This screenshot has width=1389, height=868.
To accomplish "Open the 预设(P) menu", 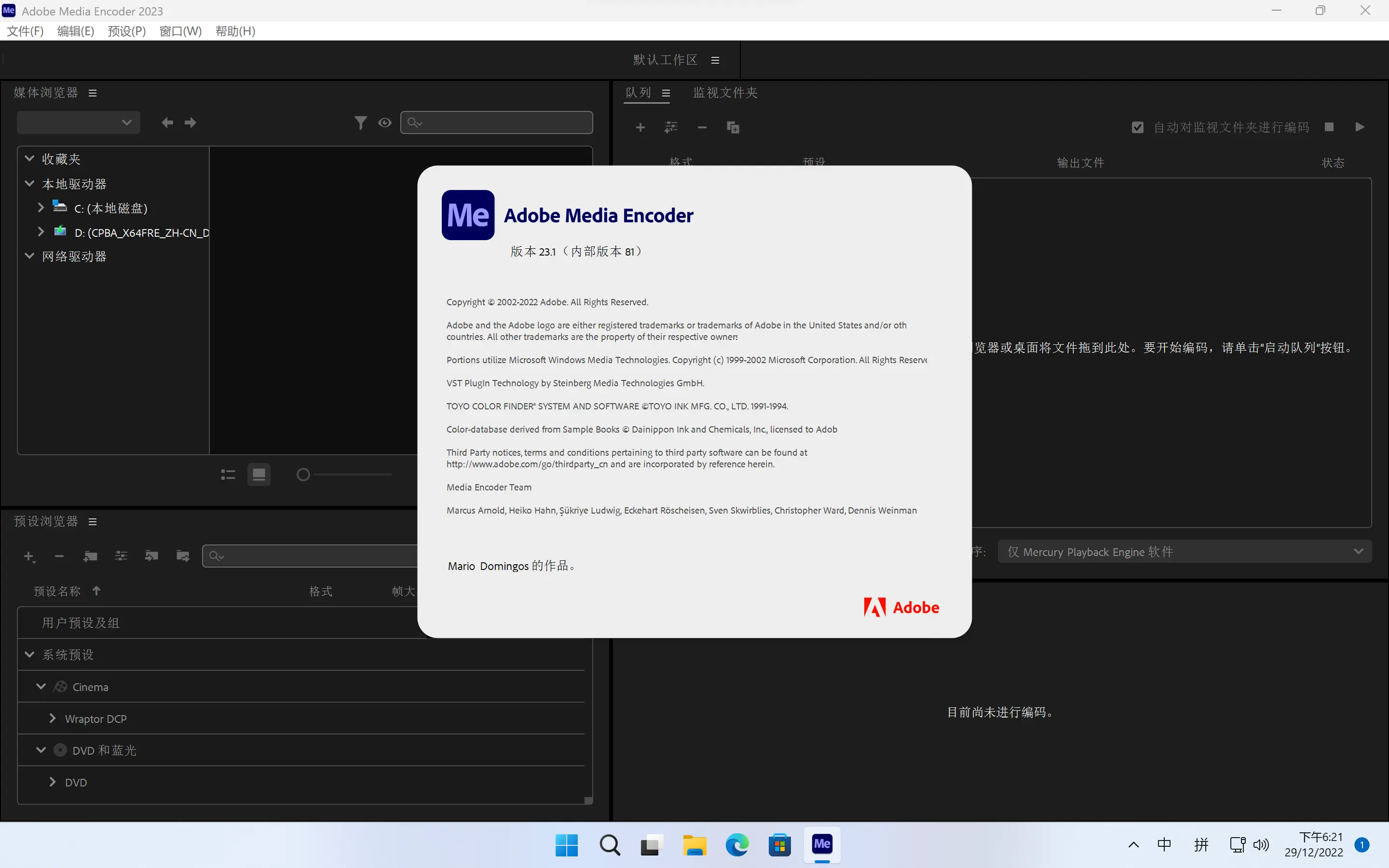I will tap(127, 31).
